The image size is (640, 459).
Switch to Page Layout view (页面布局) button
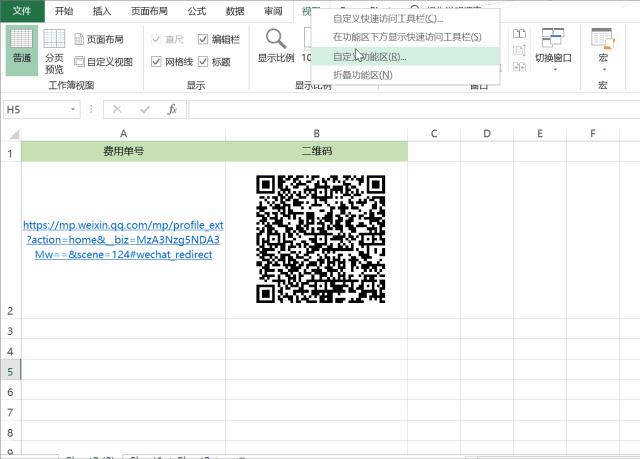click(x=99, y=40)
